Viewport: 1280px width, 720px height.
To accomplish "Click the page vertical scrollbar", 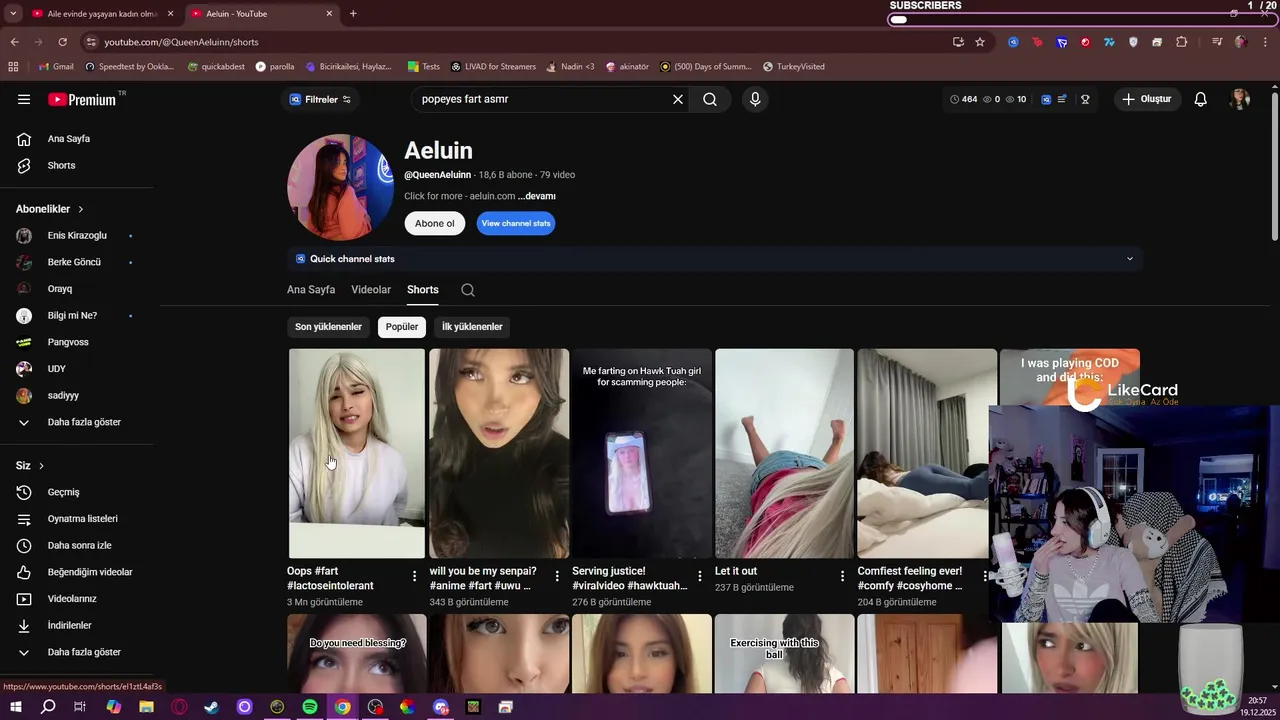I will (1274, 165).
